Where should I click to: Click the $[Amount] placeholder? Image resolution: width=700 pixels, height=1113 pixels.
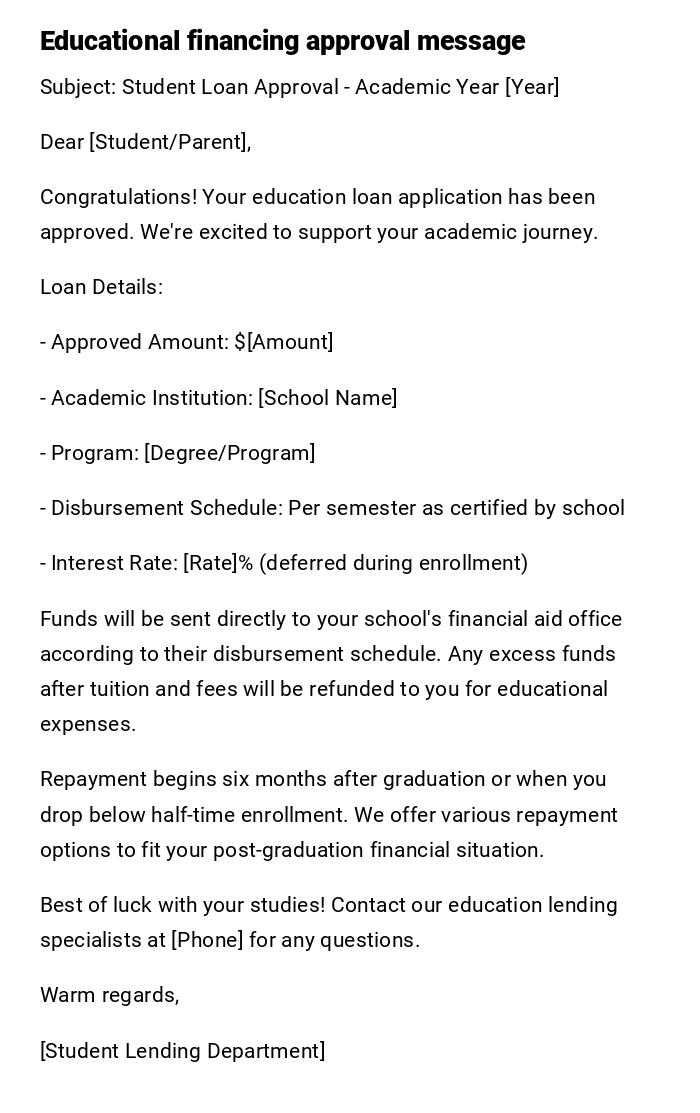pos(283,342)
